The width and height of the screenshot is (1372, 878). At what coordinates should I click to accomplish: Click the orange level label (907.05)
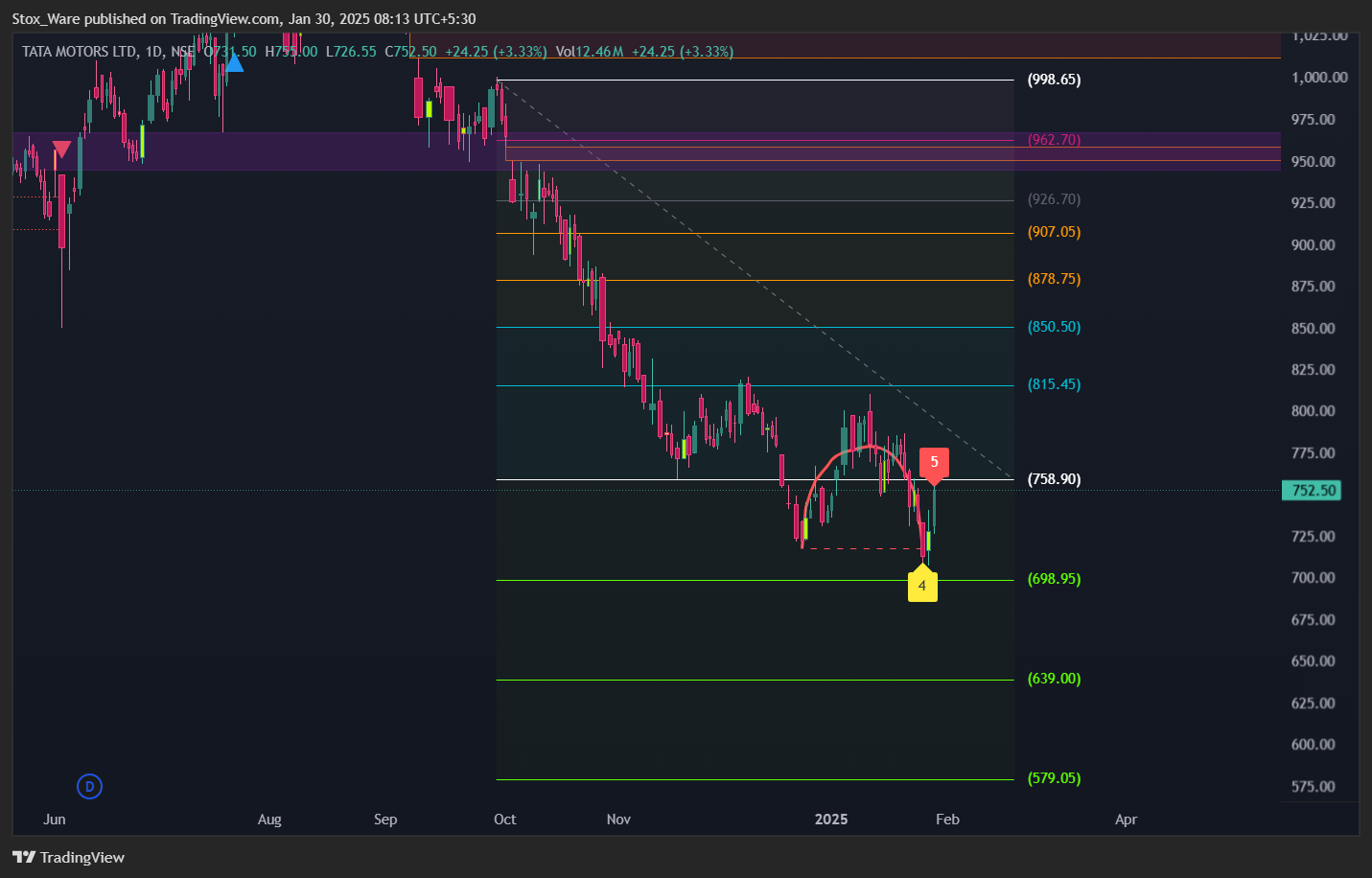[x=1054, y=232]
